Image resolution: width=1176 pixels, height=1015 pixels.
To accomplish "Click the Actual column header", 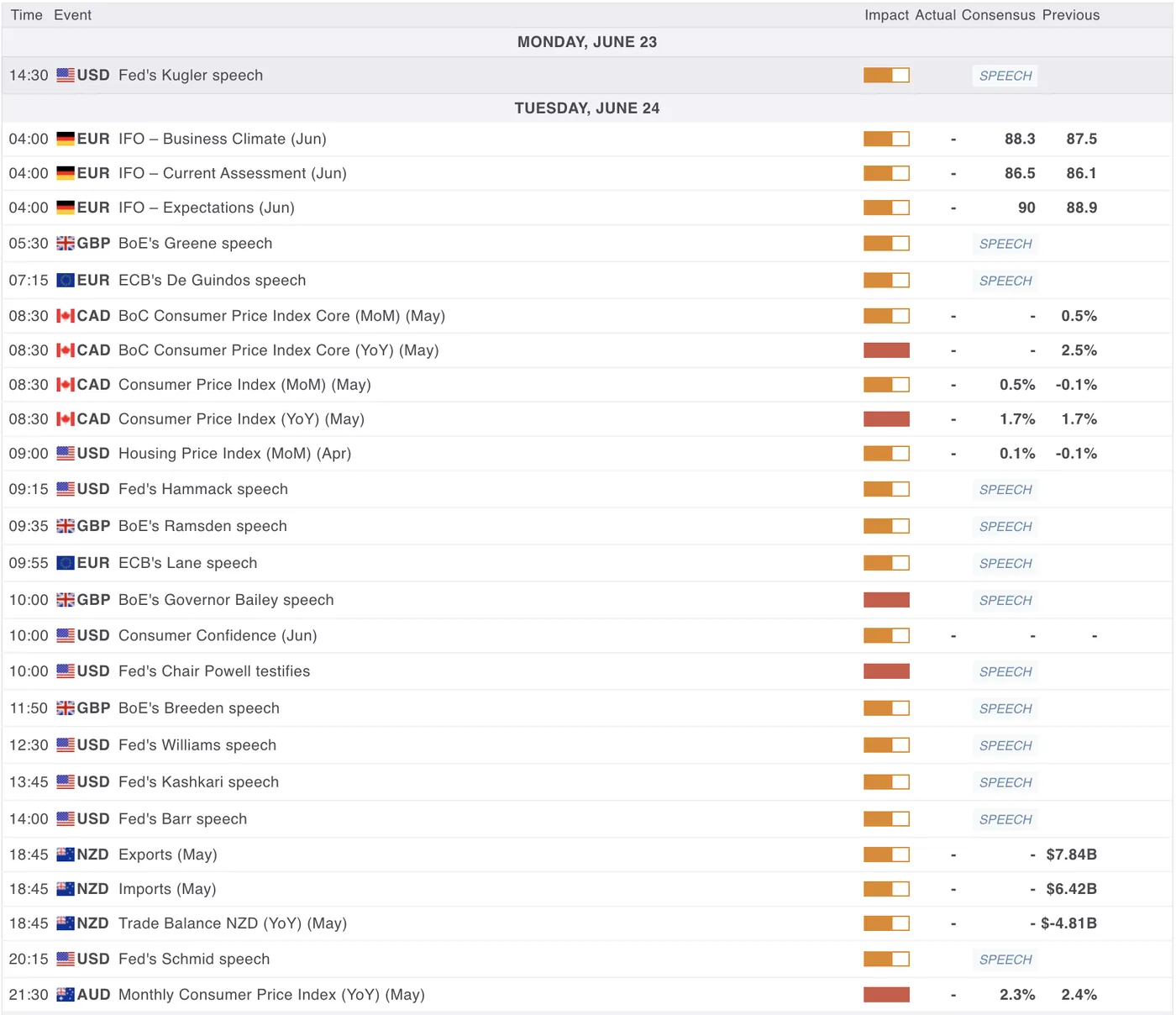I will point(936,15).
